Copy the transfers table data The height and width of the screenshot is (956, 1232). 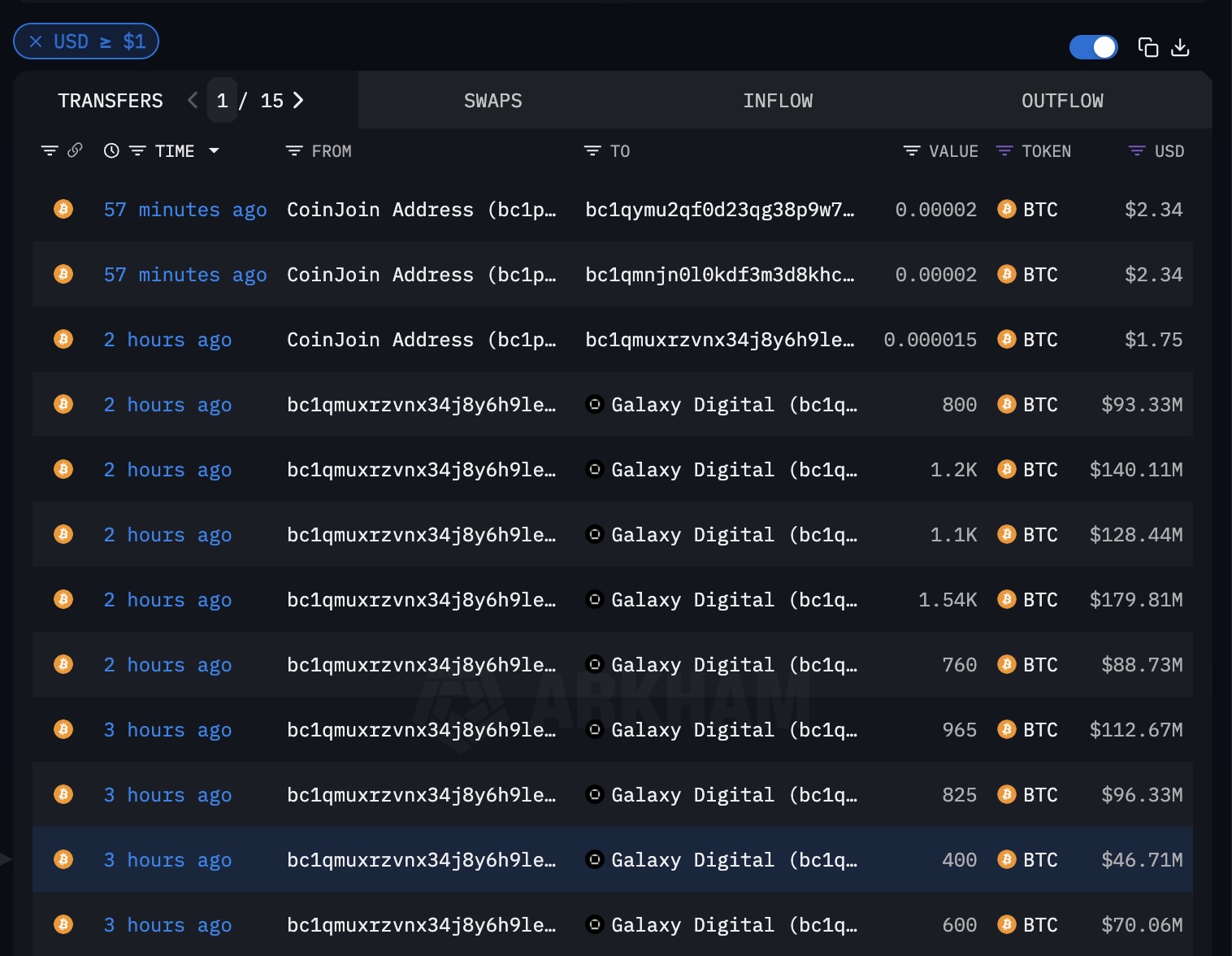(1147, 47)
